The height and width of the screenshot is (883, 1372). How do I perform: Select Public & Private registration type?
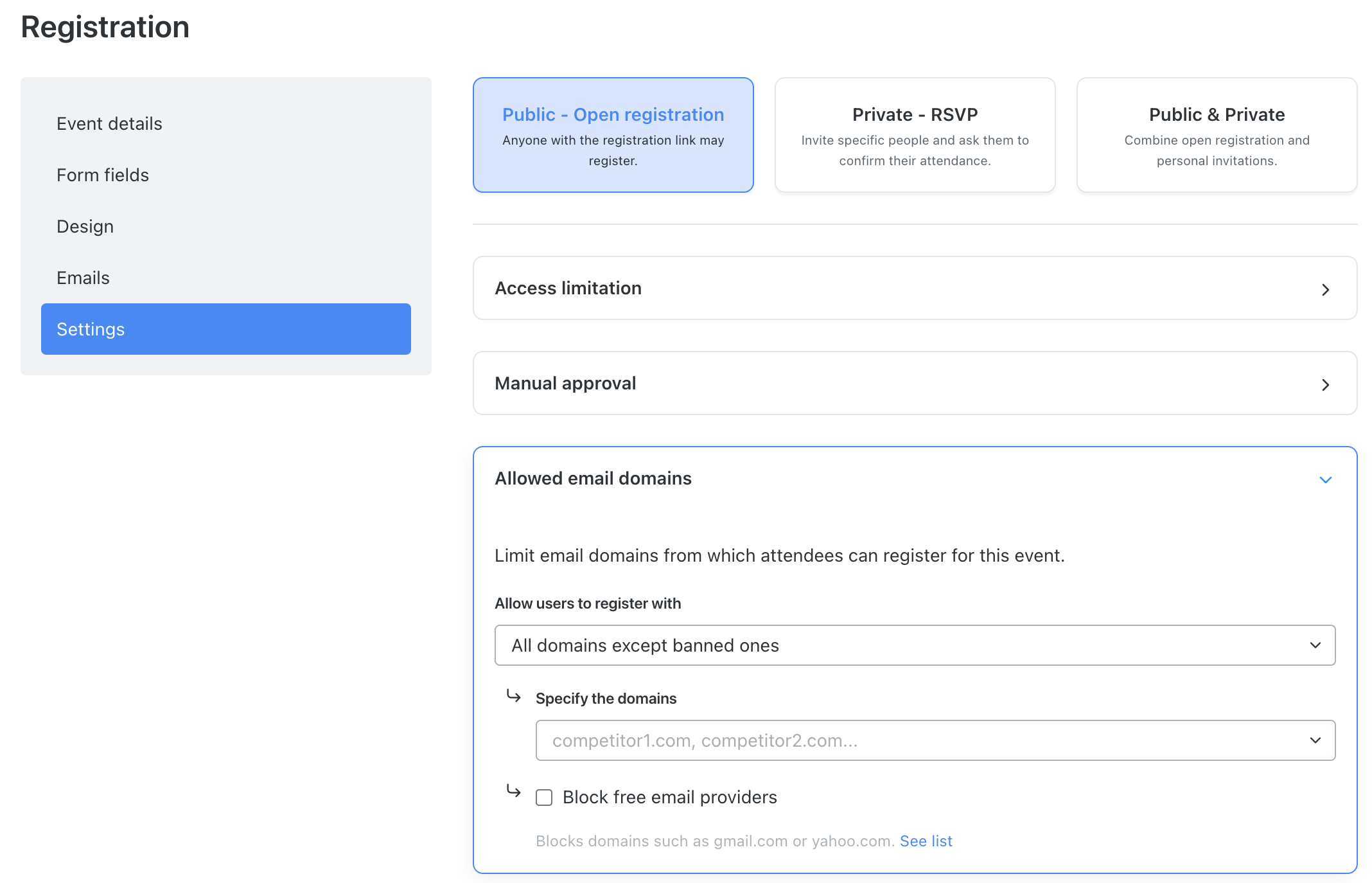[x=1217, y=135]
